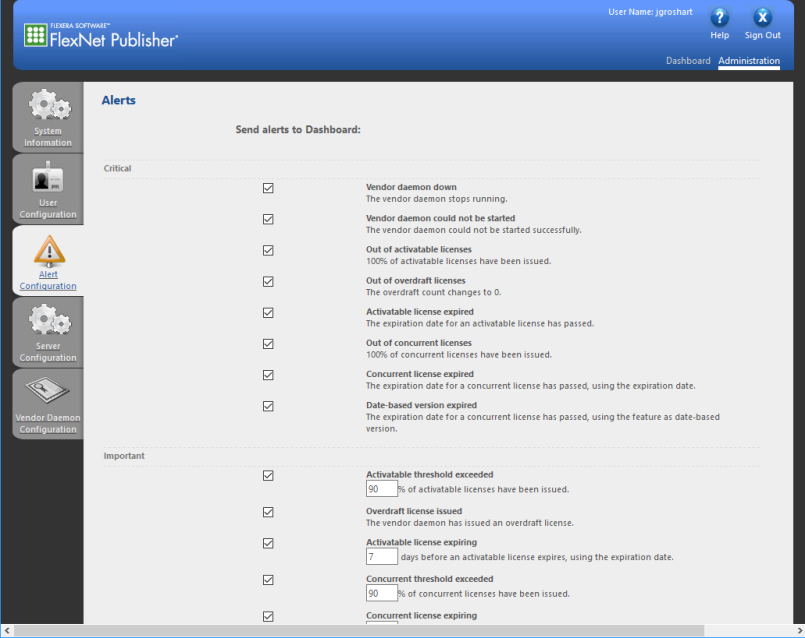This screenshot has height=638, width=805.
Task: Click the FlexNet Publisher logo
Action: [100, 37]
